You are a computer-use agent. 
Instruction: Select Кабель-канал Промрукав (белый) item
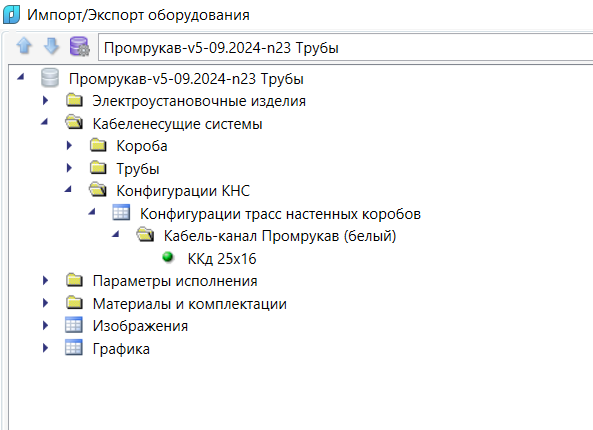pyautogui.click(x=280, y=236)
